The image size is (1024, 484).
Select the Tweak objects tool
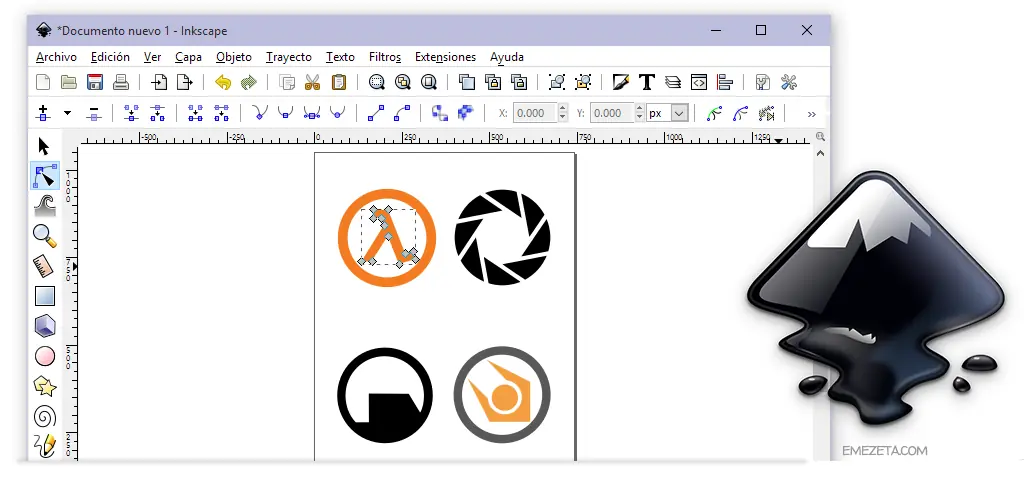click(44, 206)
